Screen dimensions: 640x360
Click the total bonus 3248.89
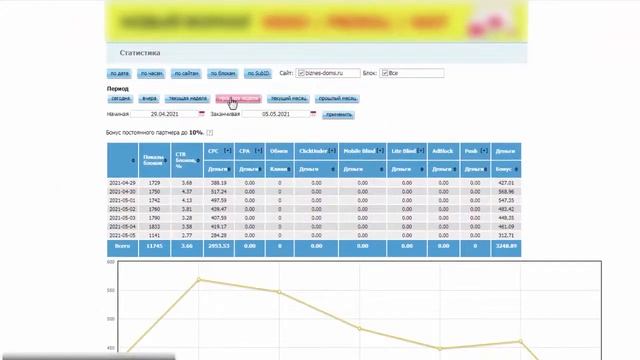click(x=506, y=246)
